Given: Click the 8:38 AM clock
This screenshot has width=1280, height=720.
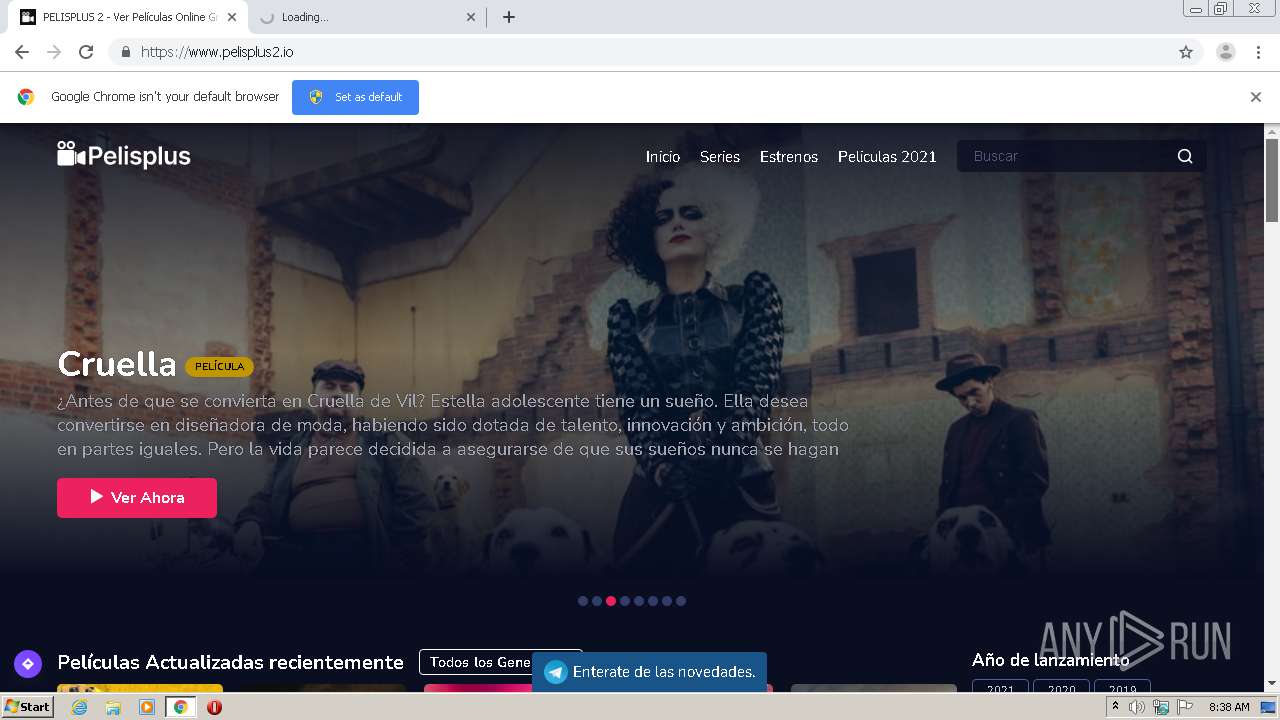Looking at the screenshot, I should pyautogui.click(x=1229, y=707).
